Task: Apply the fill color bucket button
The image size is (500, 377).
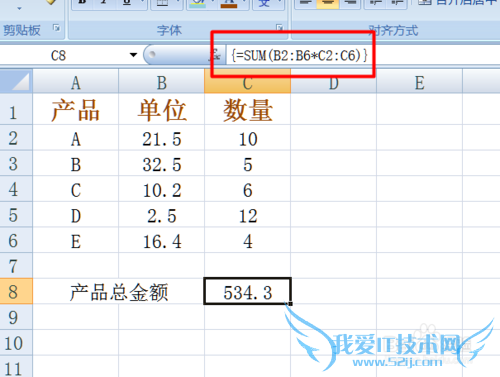Action: (198, 3)
